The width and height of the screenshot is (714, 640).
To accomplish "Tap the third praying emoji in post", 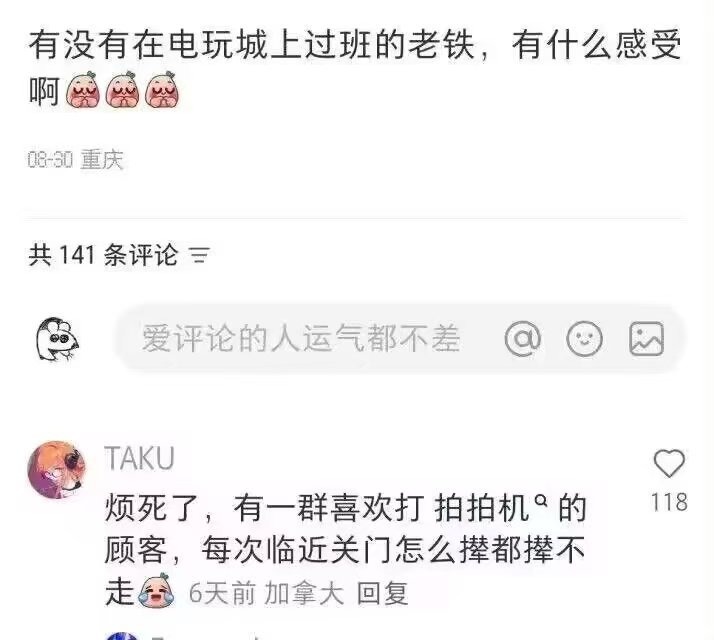I will [162, 90].
